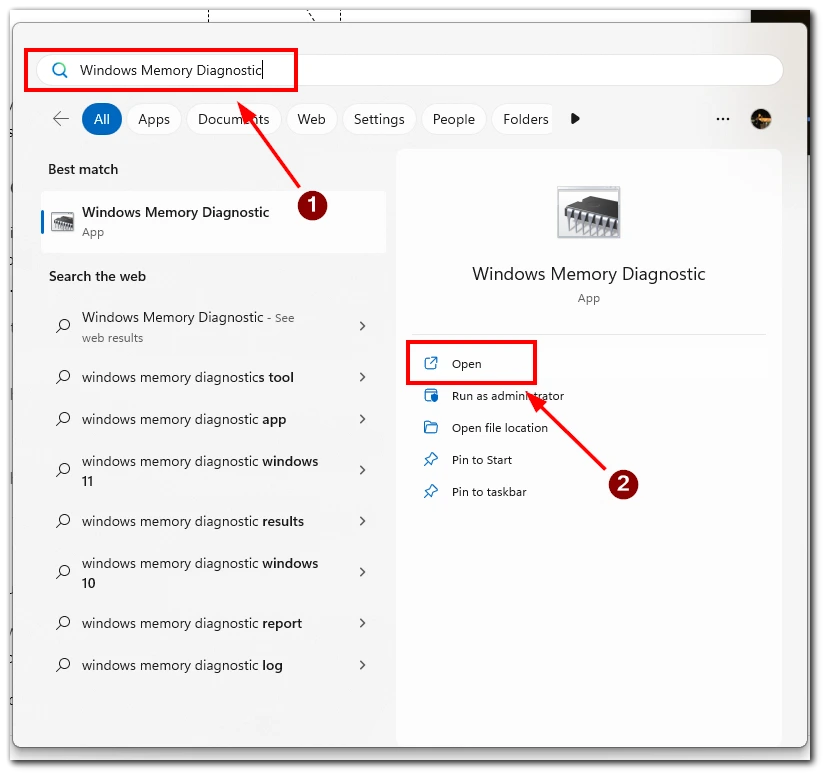The width and height of the screenshot is (828, 778).
Task: Expand the 'diagnostic app' suggestion chevron
Action: click(362, 419)
